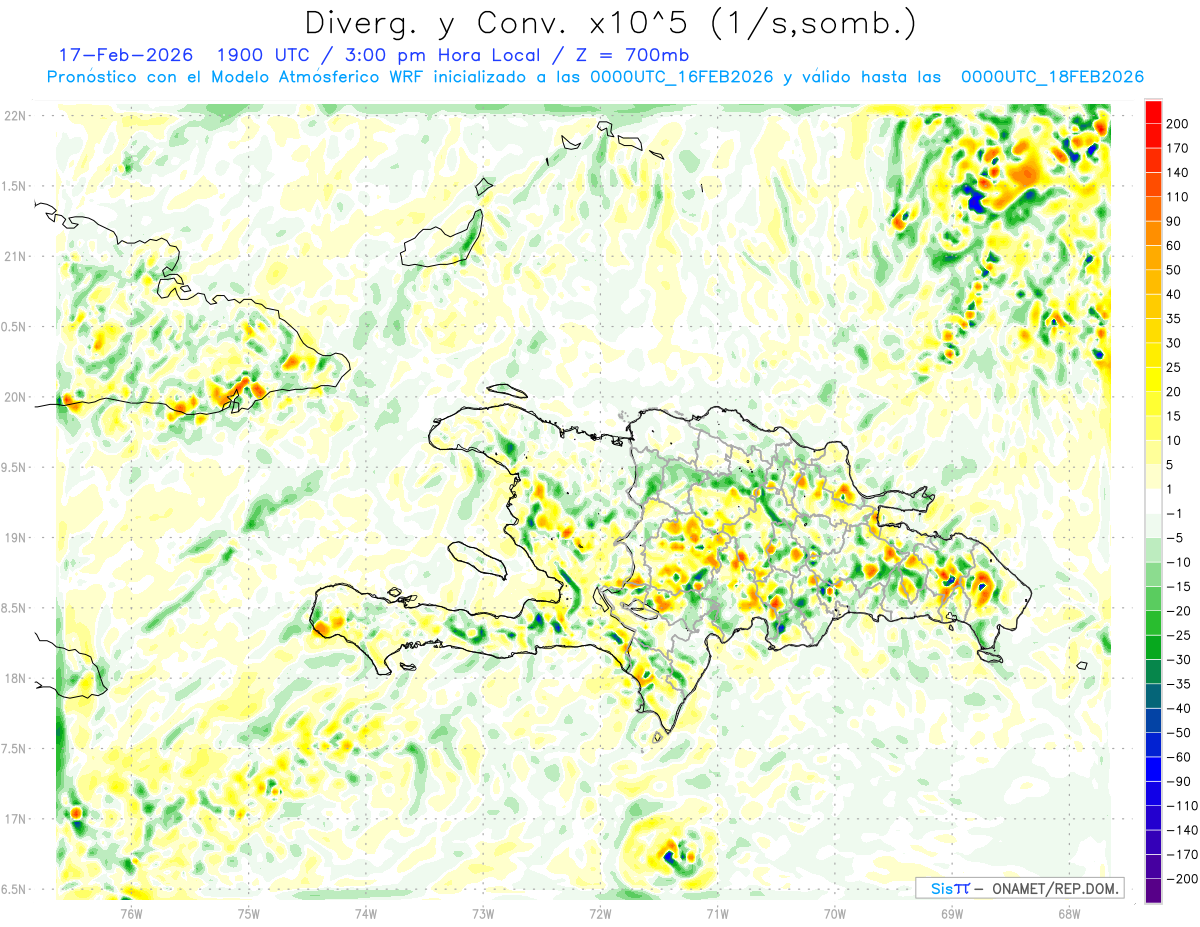Click the '0.5N' latitude axis label
This screenshot has width=1200, height=927.
click(x=15, y=327)
